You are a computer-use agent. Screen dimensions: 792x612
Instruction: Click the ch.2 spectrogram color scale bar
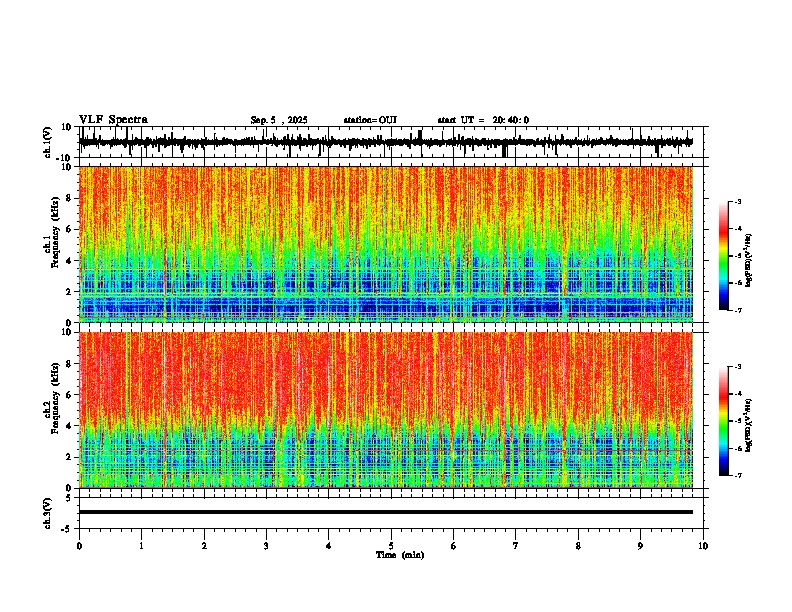723,421
